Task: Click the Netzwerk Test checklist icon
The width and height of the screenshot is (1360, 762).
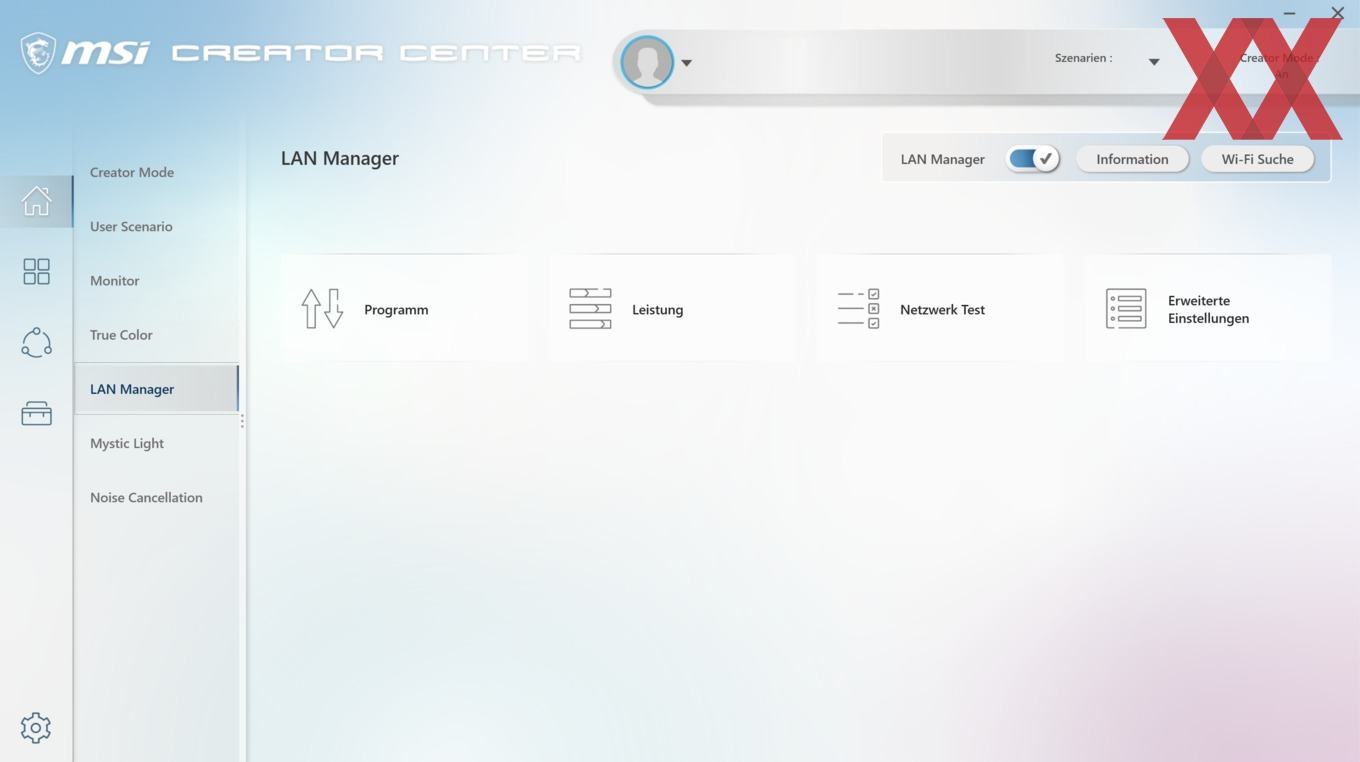Action: pyautogui.click(x=858, y=309)
